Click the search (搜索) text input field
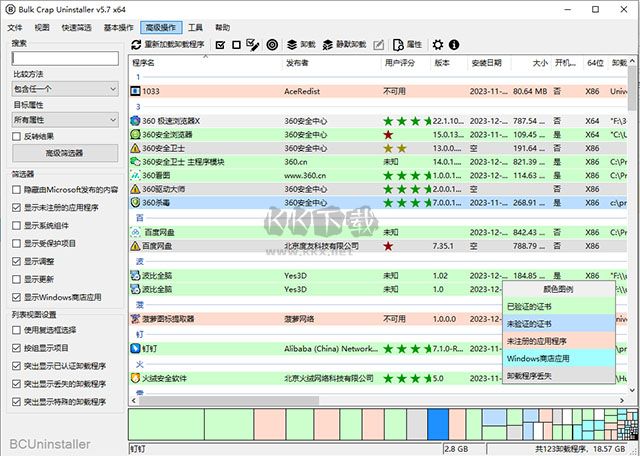The width and height of the screenshot is (640, 456). click(65, 59)
